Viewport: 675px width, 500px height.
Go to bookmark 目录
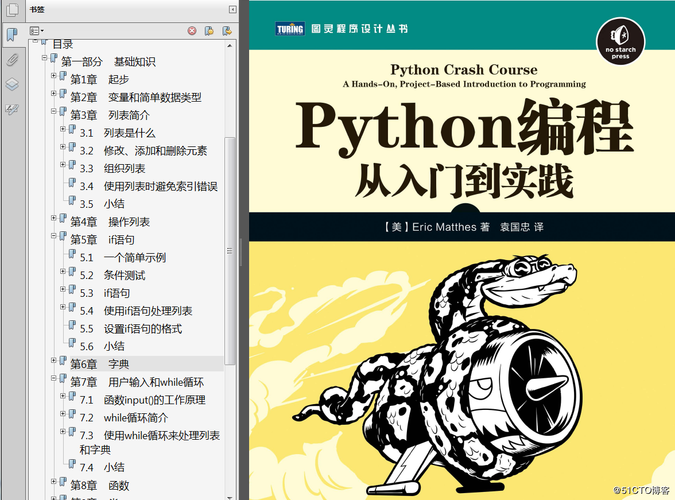[63, 44]
